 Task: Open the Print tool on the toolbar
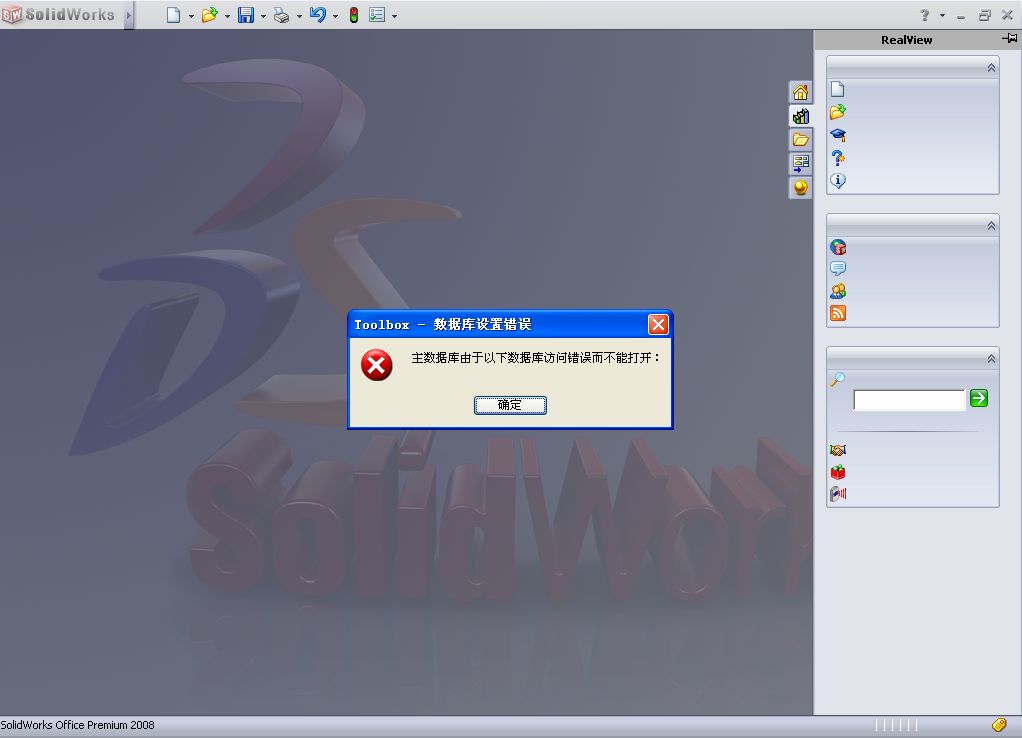(281, 15)
